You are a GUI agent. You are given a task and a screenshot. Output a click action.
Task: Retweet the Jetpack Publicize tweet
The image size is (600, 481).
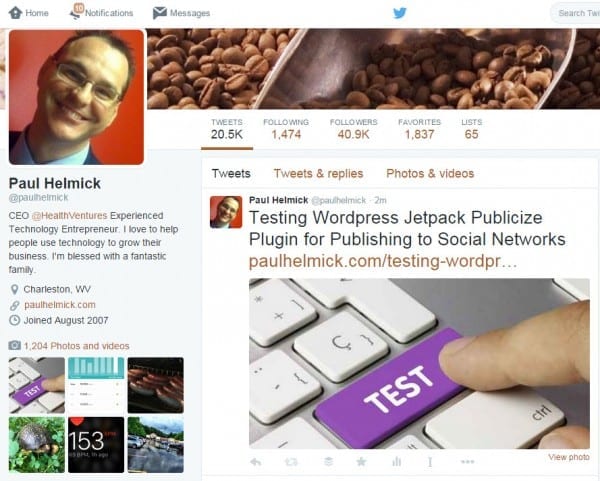coord(291,462)
